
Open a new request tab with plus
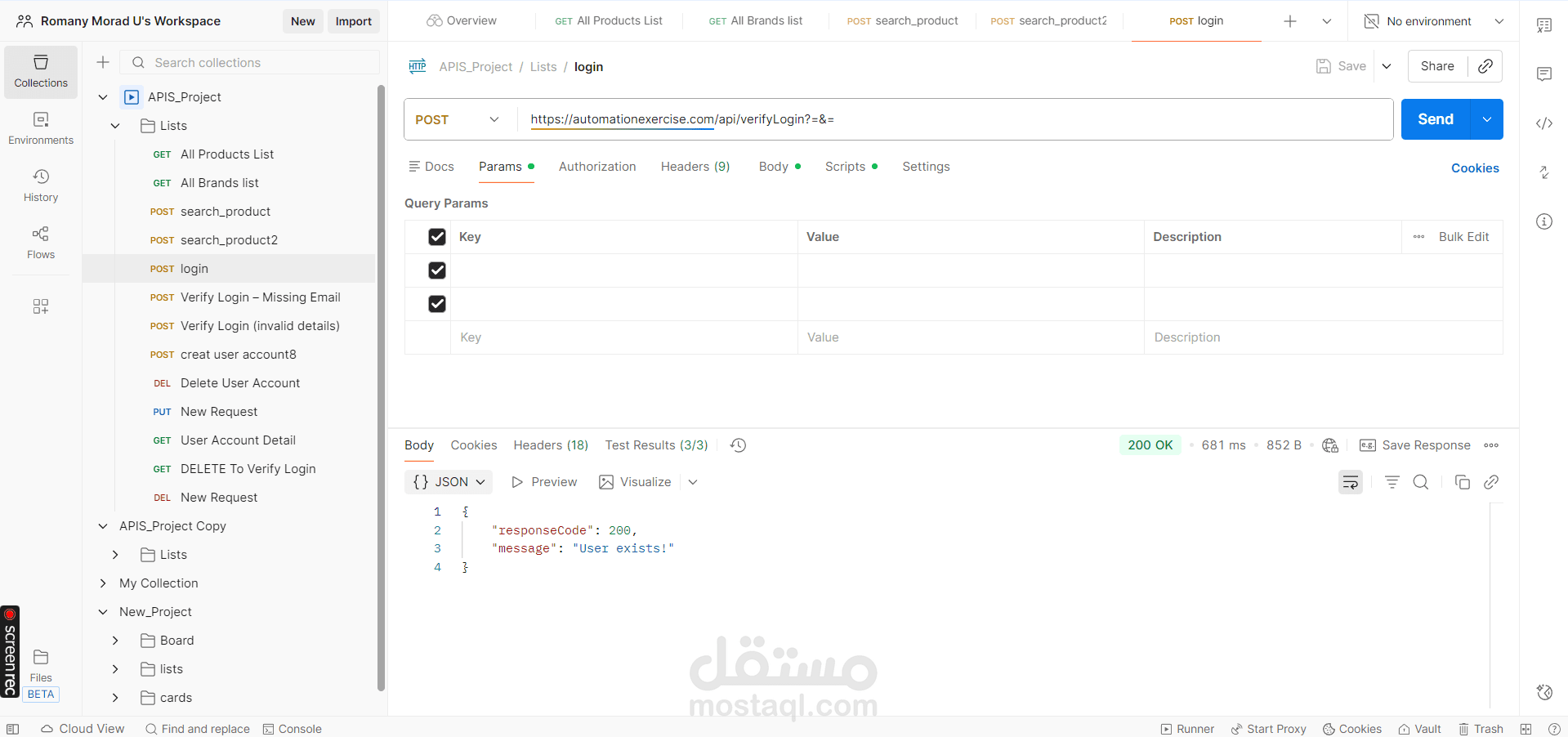tap(1290, 21)
